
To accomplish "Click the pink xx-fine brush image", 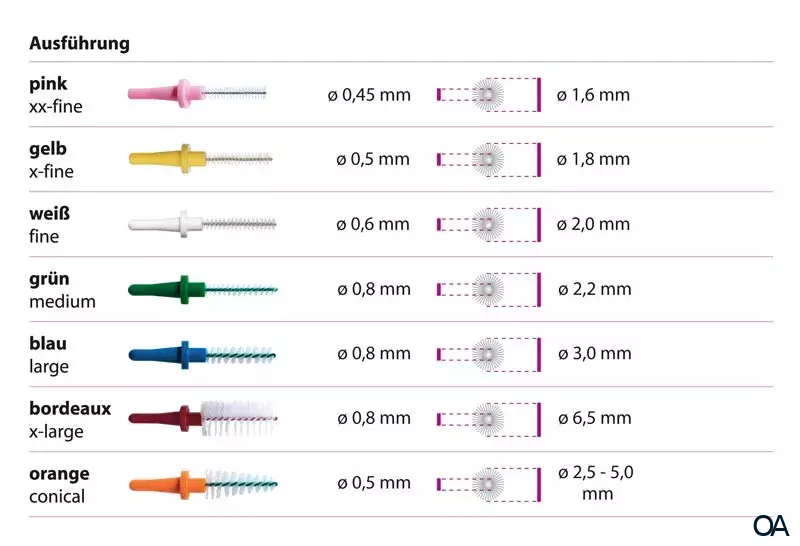I will [x=198, y=94].
